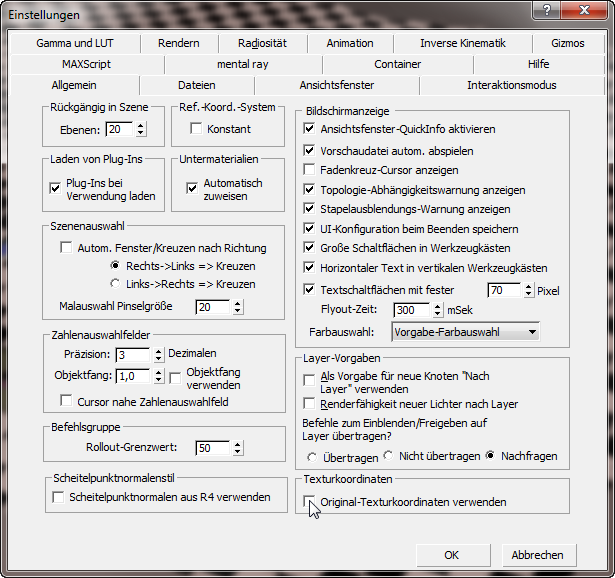Image resolution: width=615 pixels, height=578 pixels.
Task: Toggle Automatisch zuweisen checkbox
Action: [x=192, y=188]
